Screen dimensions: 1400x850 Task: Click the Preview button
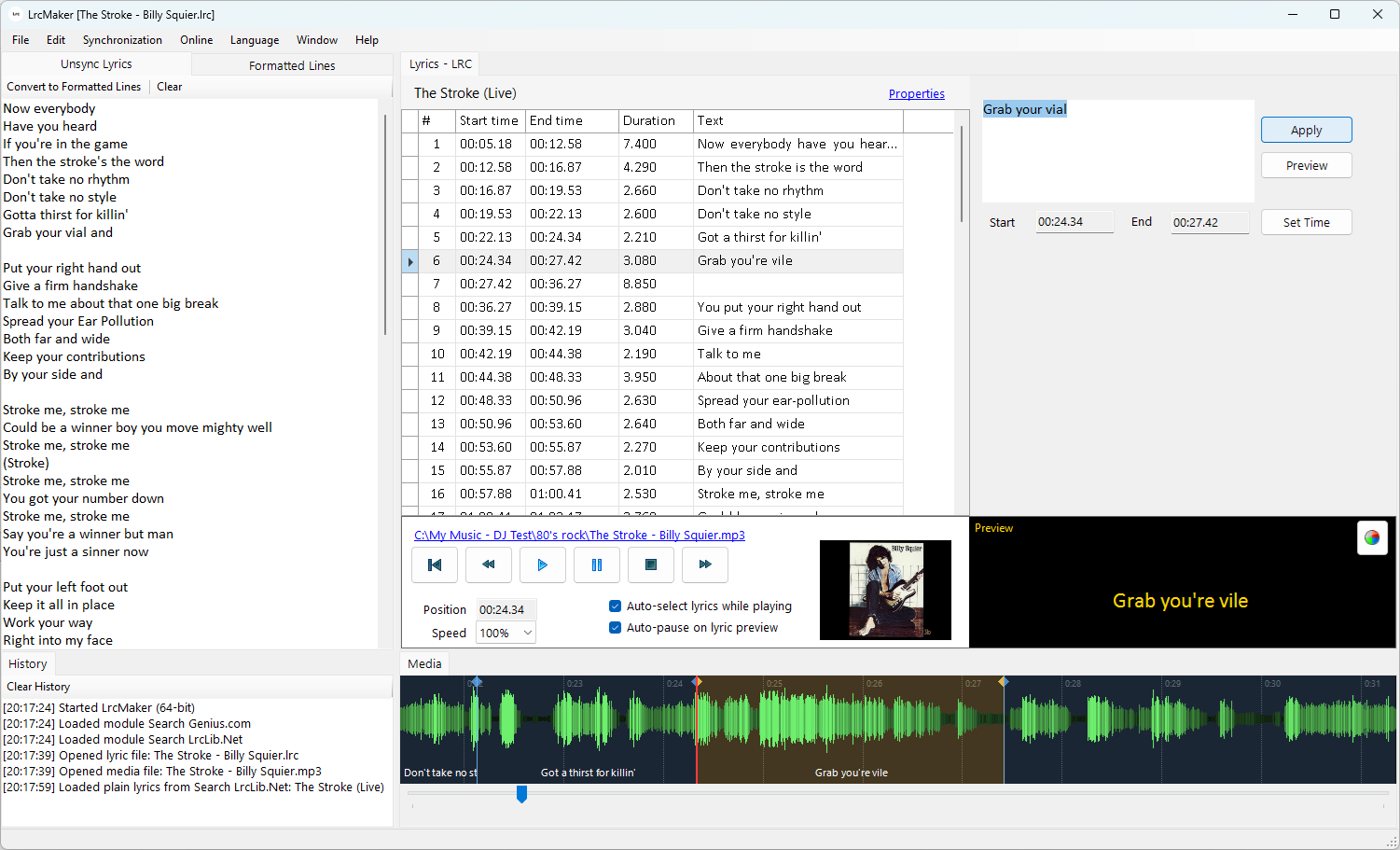click(x=1306, y=165)
